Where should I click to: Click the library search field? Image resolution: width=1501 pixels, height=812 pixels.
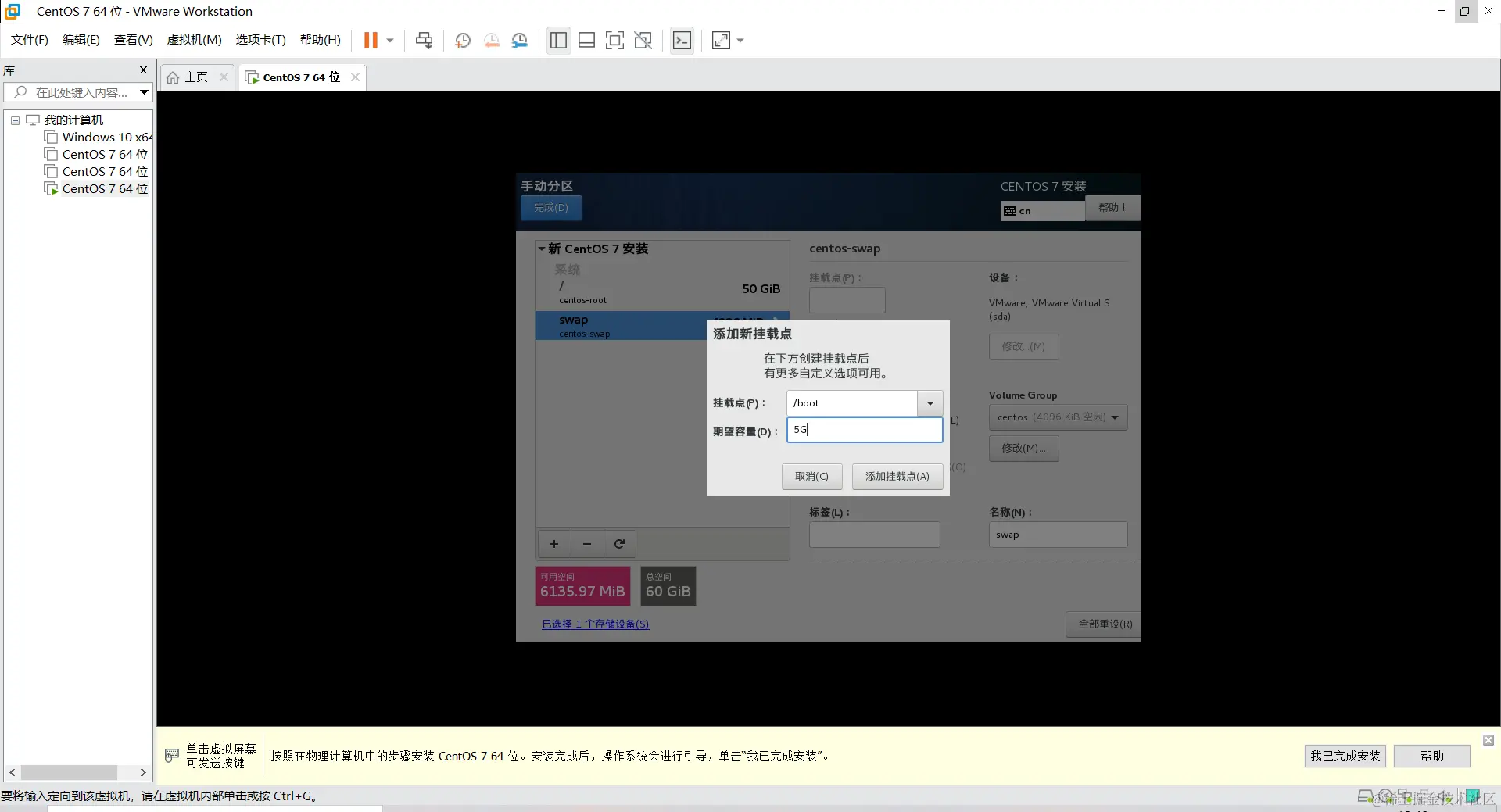(71, 92)
